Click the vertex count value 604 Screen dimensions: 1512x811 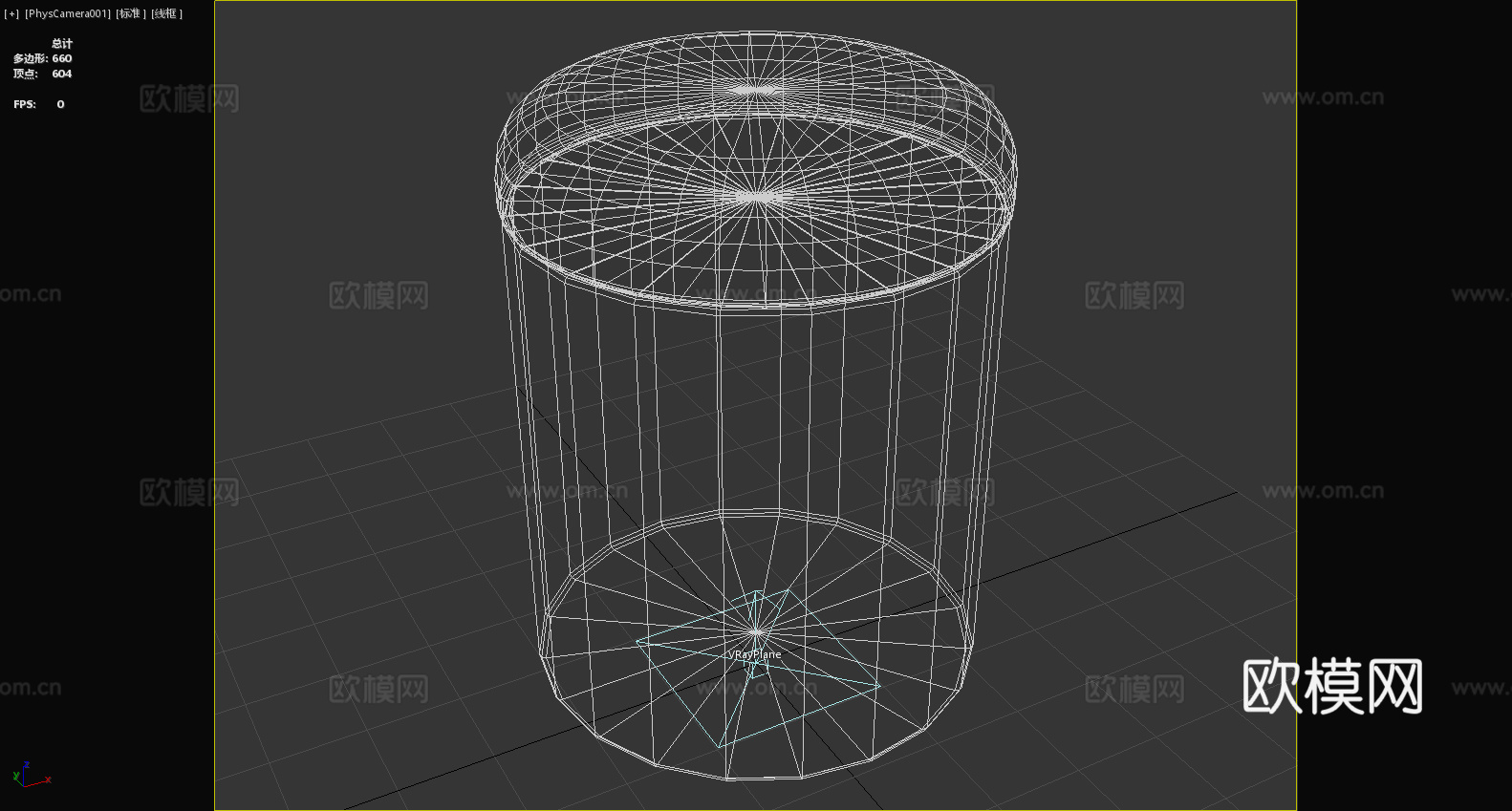pos(62,74)
